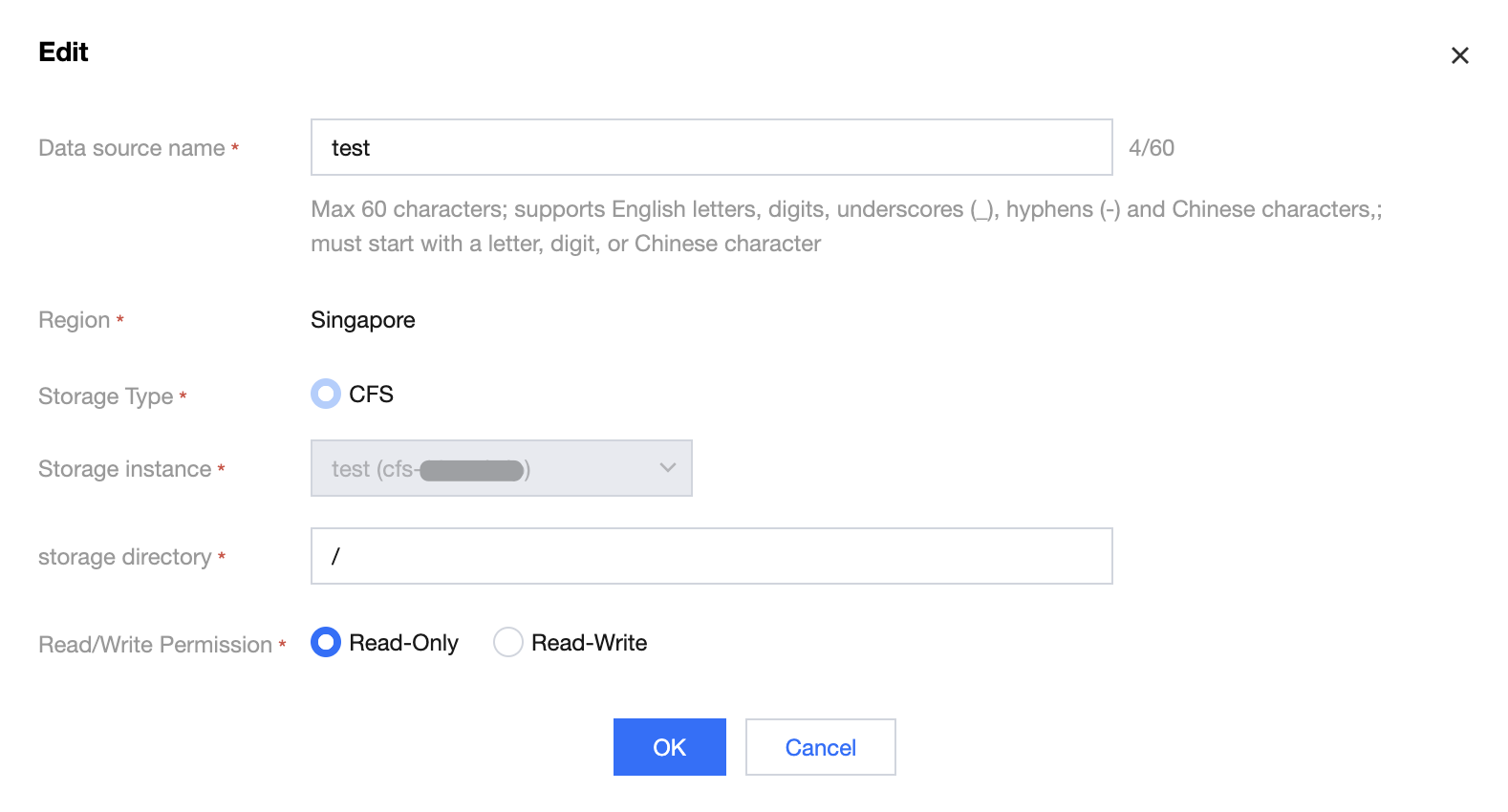Click the Region field label
Screen dimensions: 1508x812
point(75,320)
